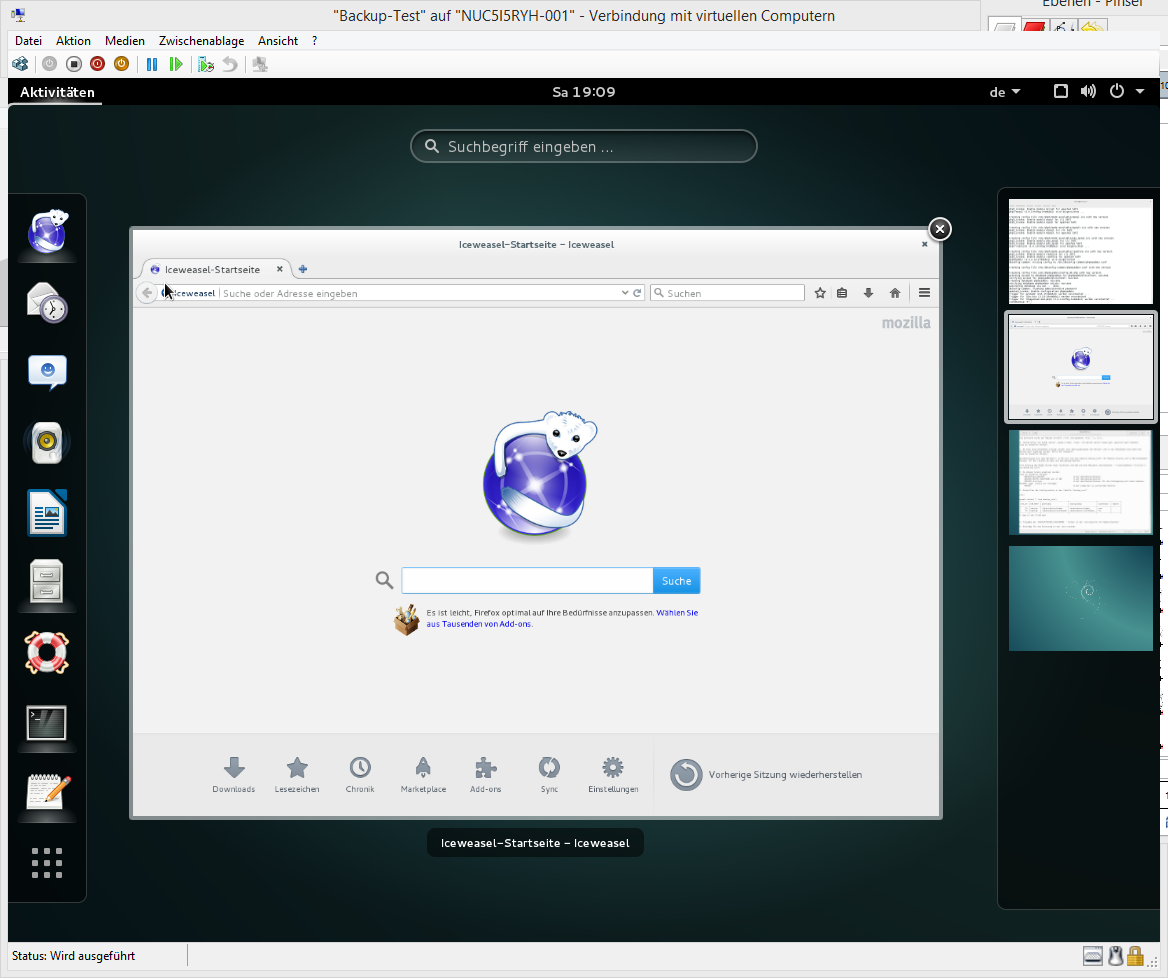Image resolution: width=1168 pixels, height=978 pixels.
Task: Open Einstellungen on the start page
Action: coord(613,775)
